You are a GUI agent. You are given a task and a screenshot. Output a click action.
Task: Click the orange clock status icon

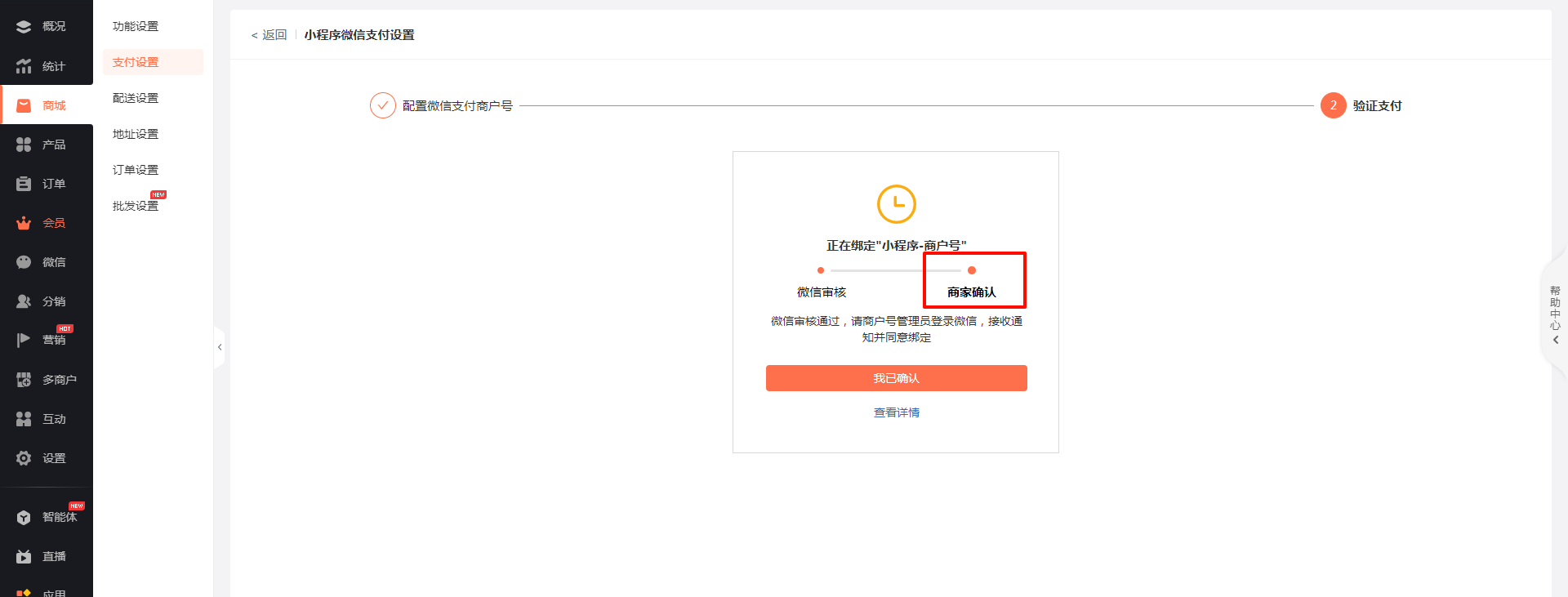tap(897, 204)
